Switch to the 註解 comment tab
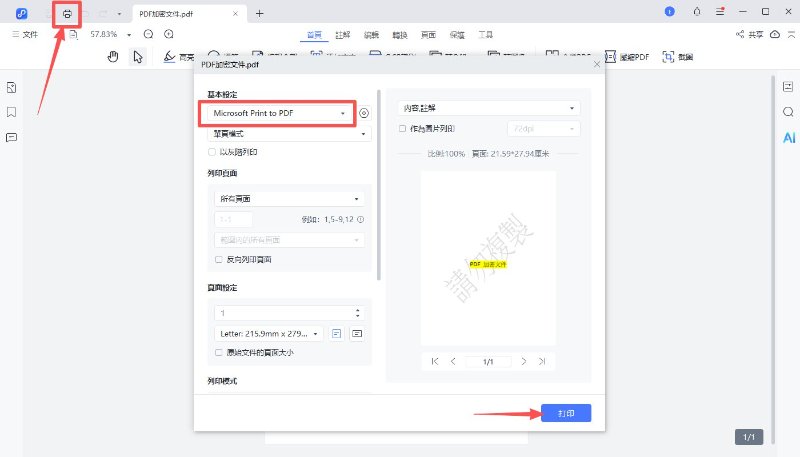Screen dimensions: 800x457 [343, 35]
